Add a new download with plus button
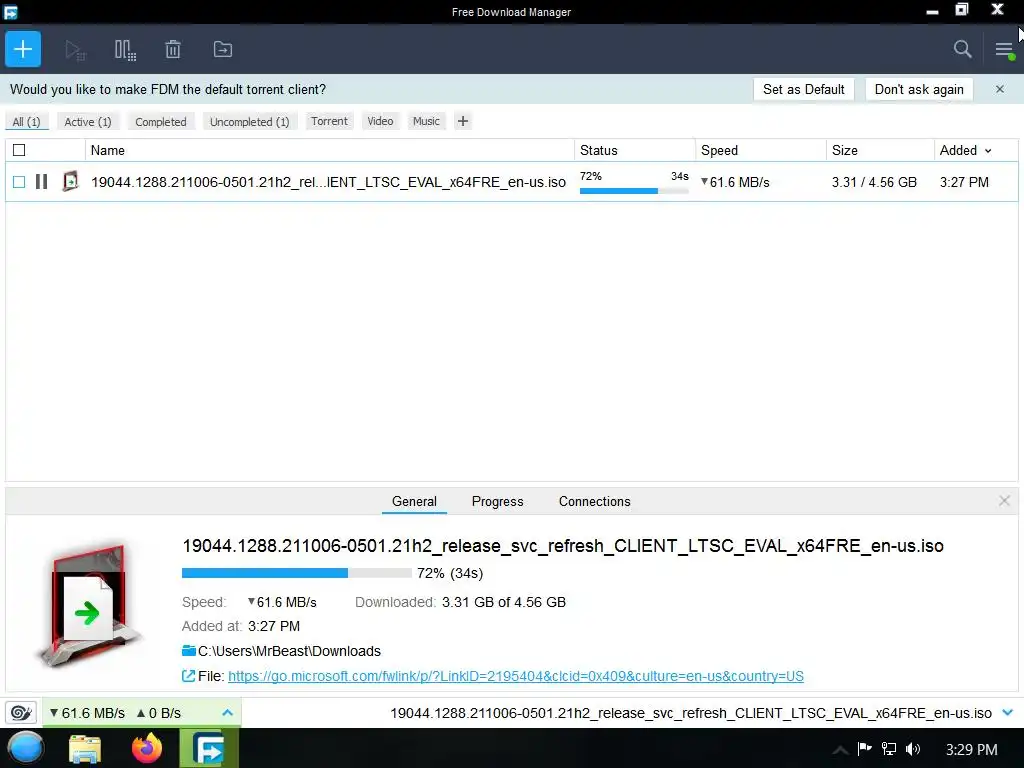Image resolution: width=1024 pixels, height=768 pixels. pos(23,49)
